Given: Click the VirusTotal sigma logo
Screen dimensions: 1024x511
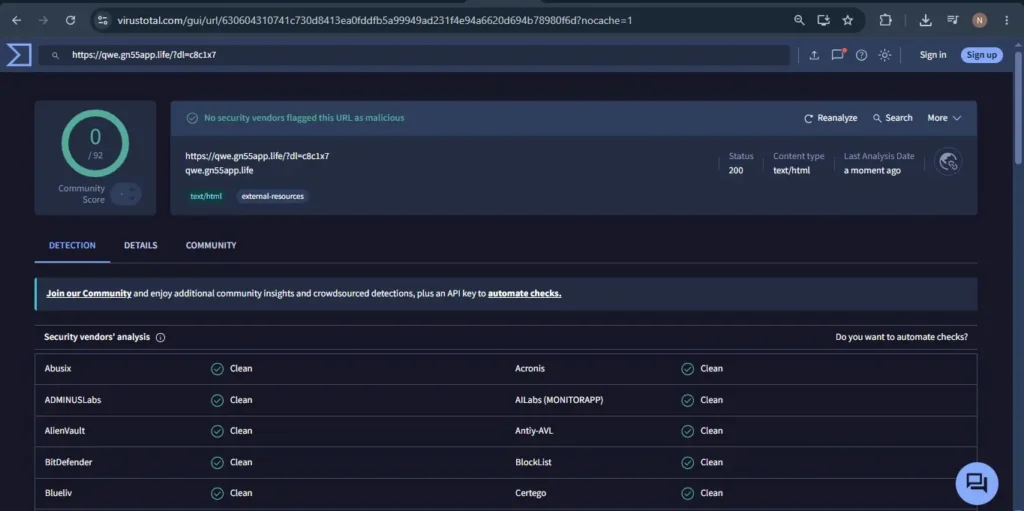Looking at the screenshot, I should (x=19, y=55).
